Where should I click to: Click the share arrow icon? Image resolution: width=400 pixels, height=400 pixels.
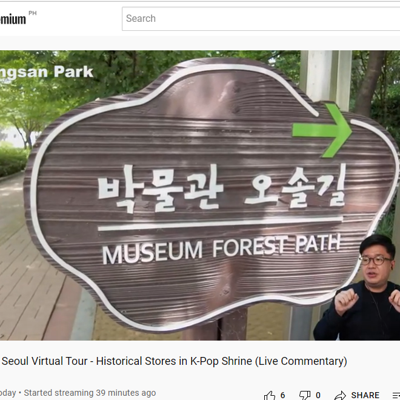tap(340, 395)
